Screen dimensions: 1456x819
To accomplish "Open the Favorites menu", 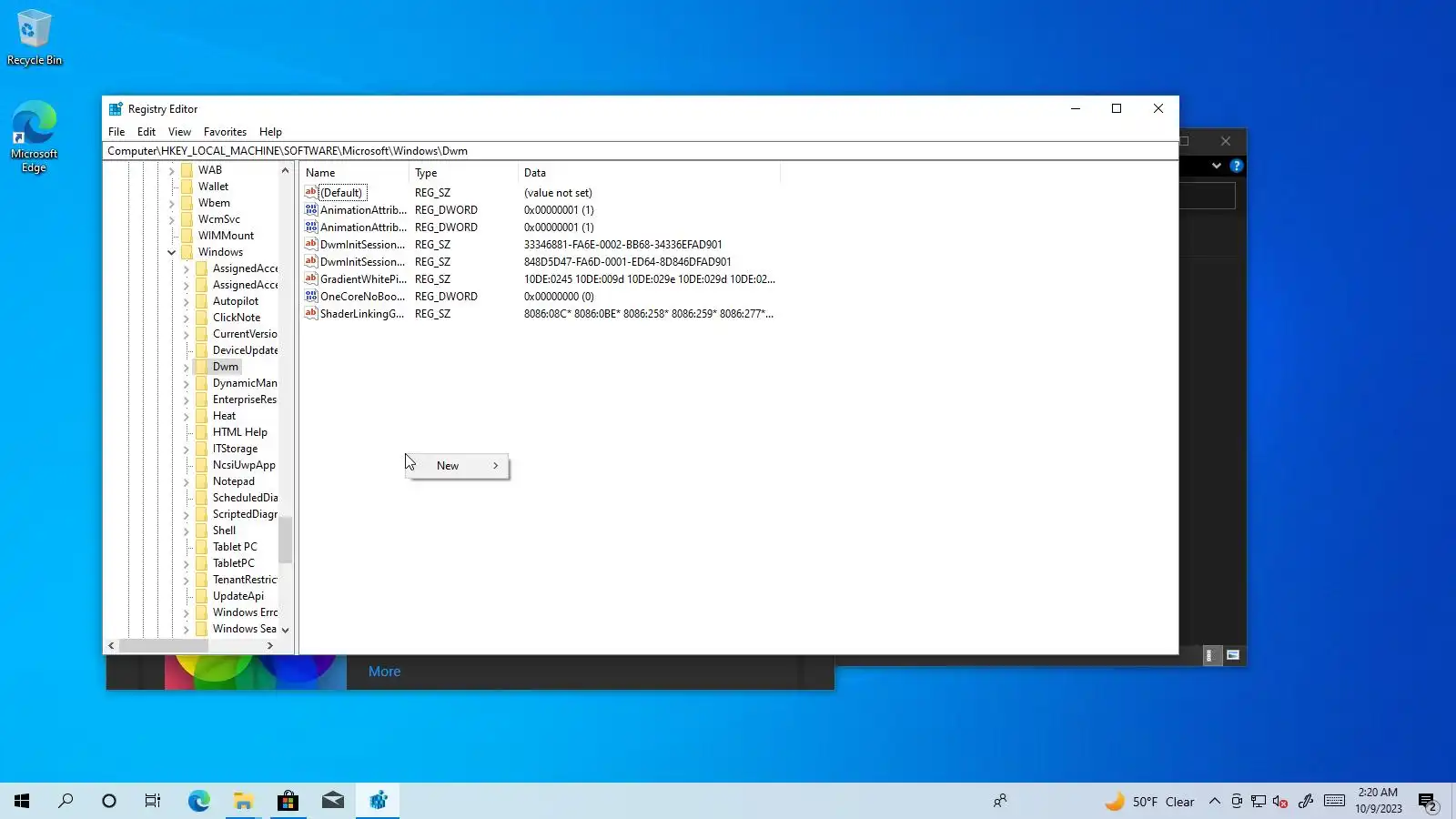I will (225, 132).
